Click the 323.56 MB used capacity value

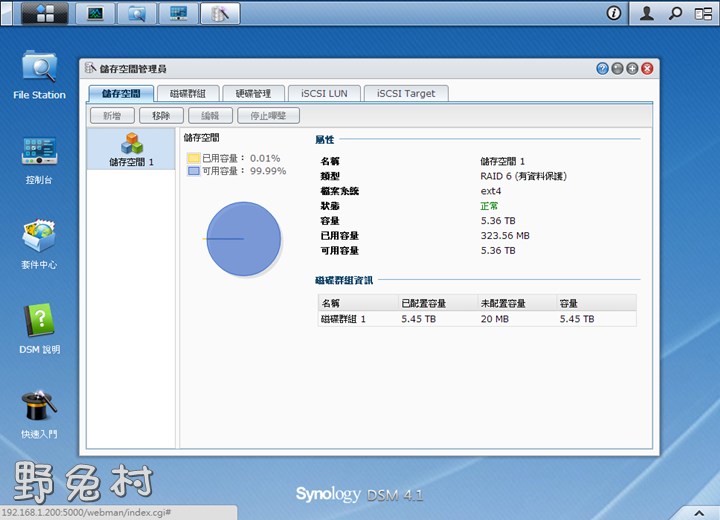tap(505, 236)
